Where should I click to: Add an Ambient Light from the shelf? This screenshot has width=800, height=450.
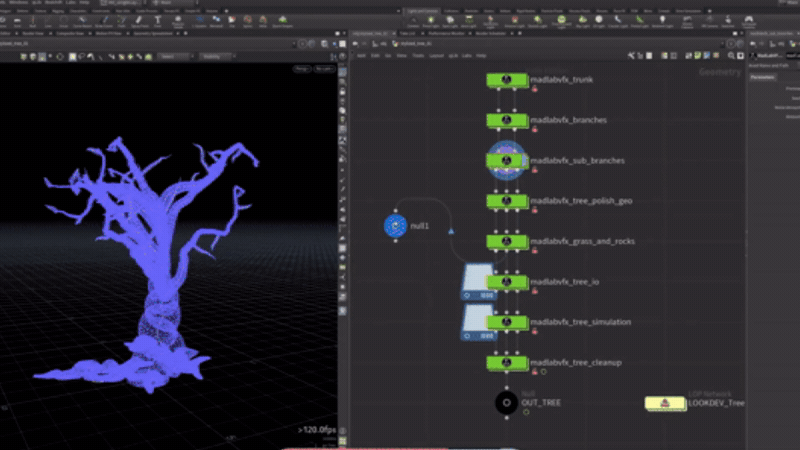(662, 22)
